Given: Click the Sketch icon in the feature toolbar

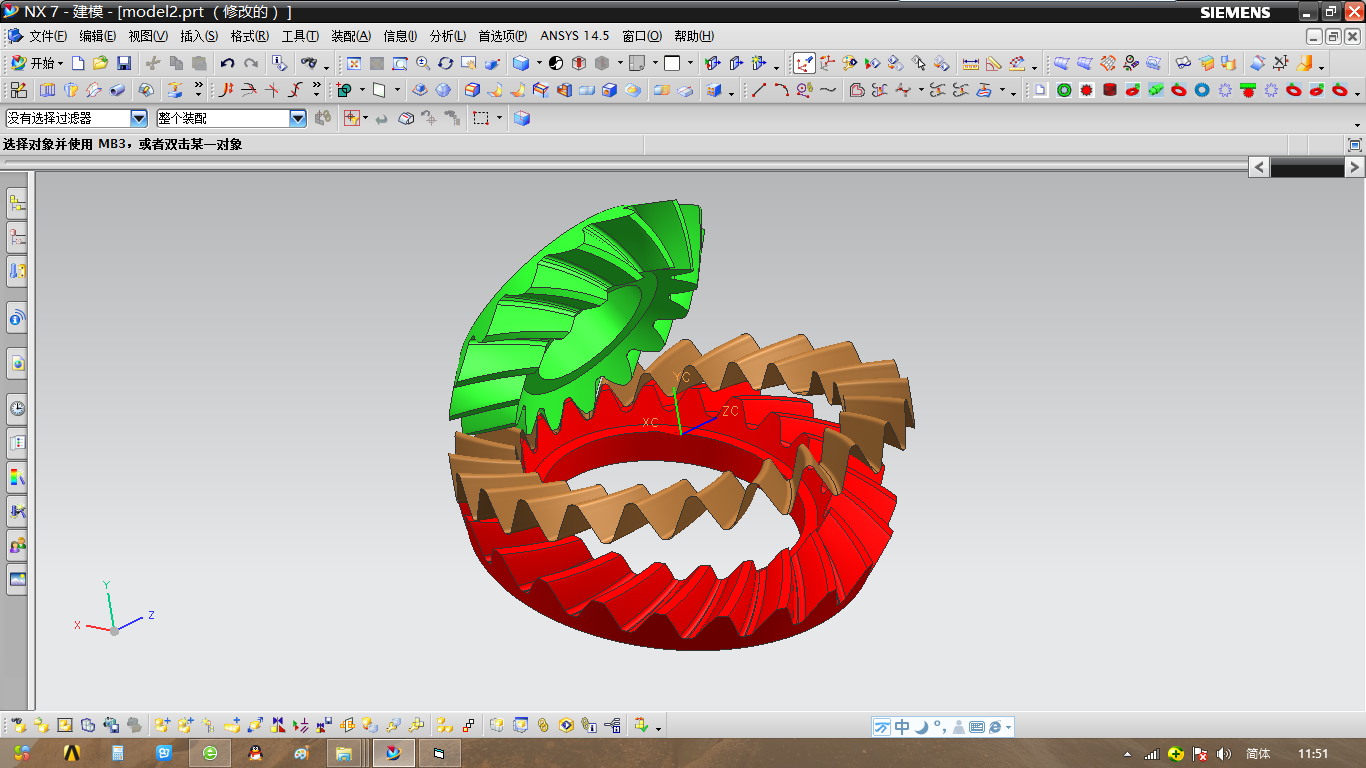Looking at the screenshot, I should point(19,90).
